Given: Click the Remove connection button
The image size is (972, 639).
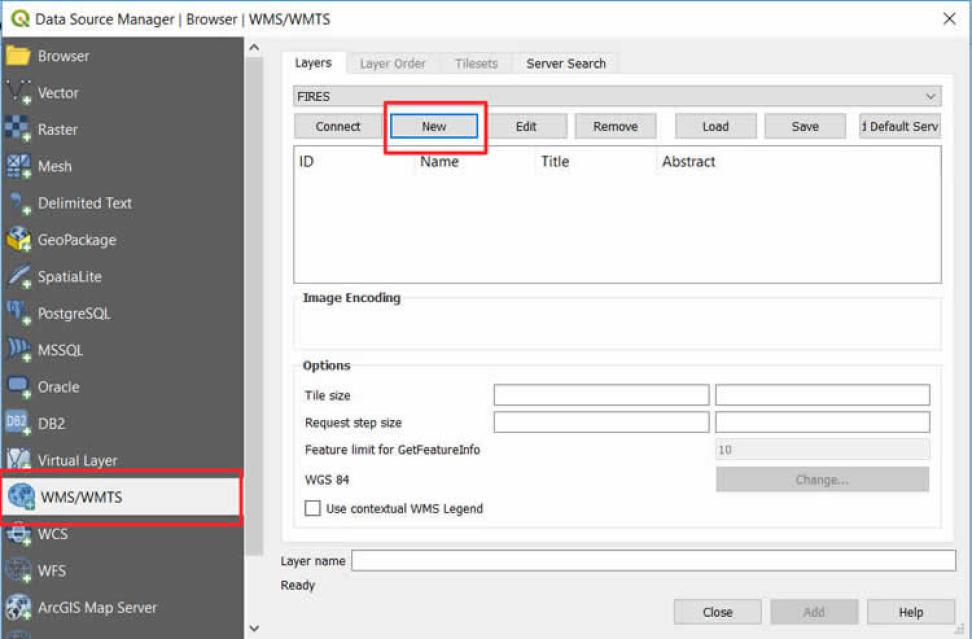Looking at the screenshot, I should (x=615, y=126).
